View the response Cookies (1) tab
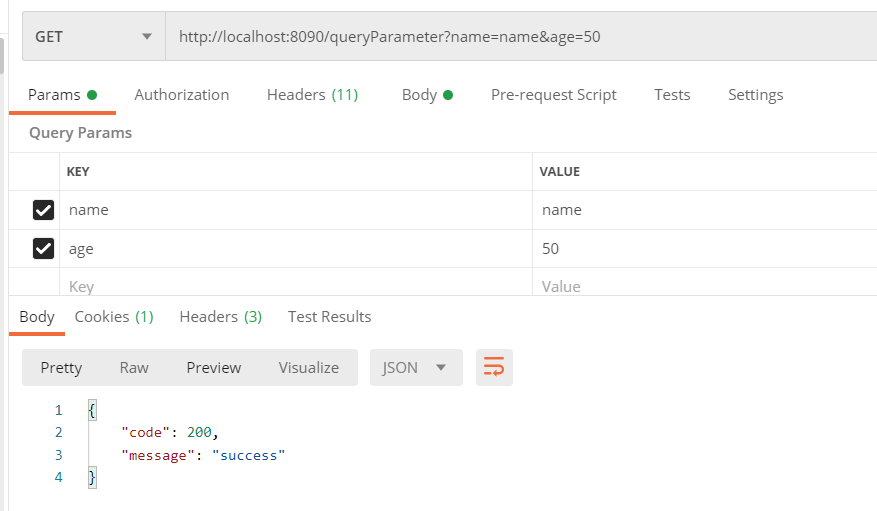 [114, 317]
